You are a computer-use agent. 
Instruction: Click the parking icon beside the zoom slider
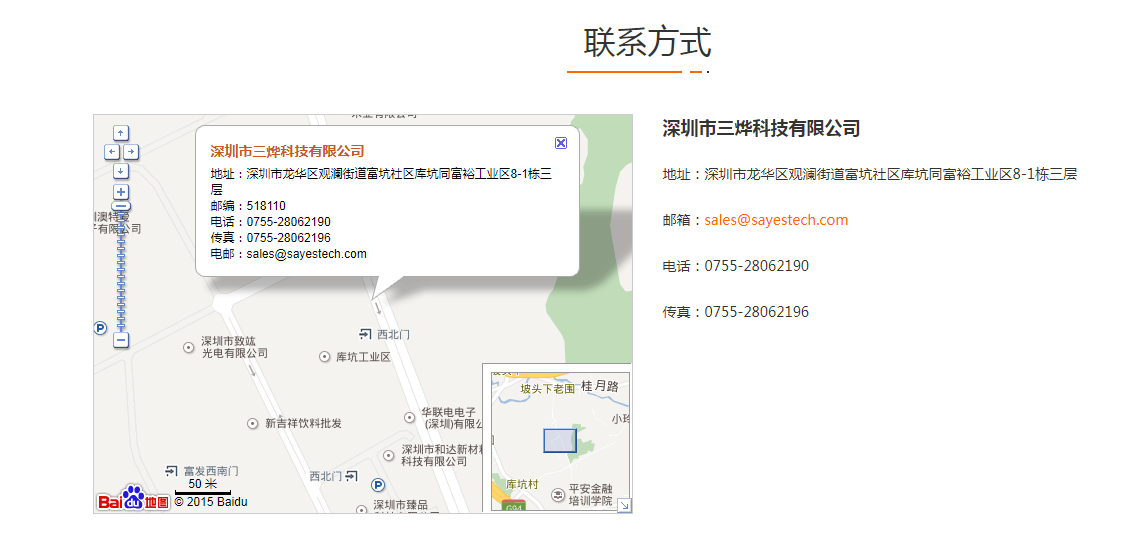(x=101, y=329)
